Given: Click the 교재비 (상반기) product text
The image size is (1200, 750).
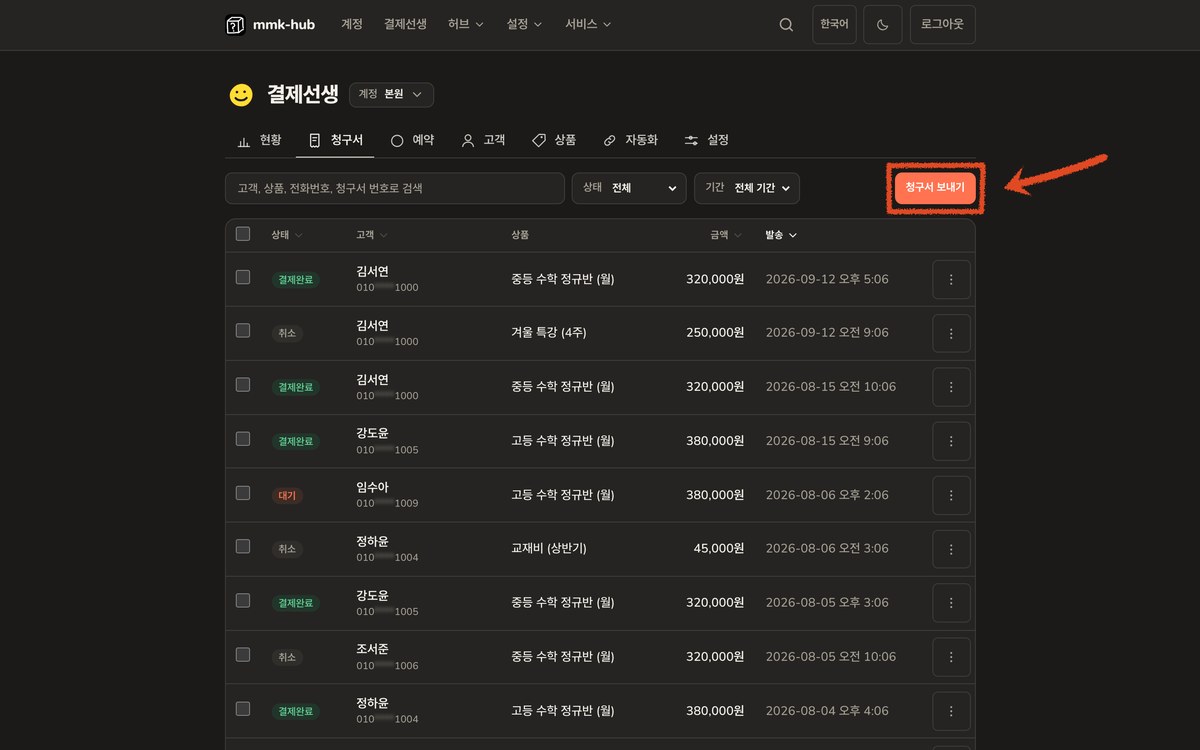Looking at the screenshot, I should click(x=549, y=549).
